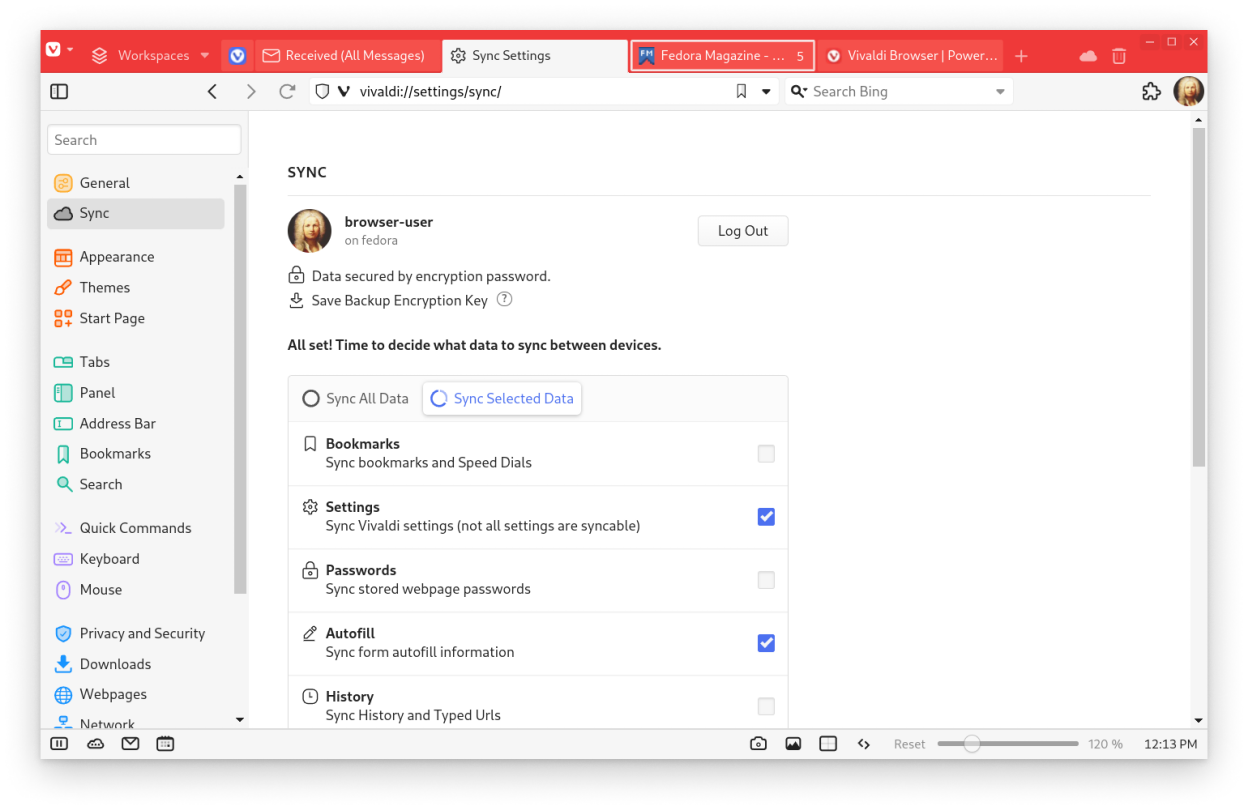
Task: Click the Reload page icon
Action: click(287, 91)
